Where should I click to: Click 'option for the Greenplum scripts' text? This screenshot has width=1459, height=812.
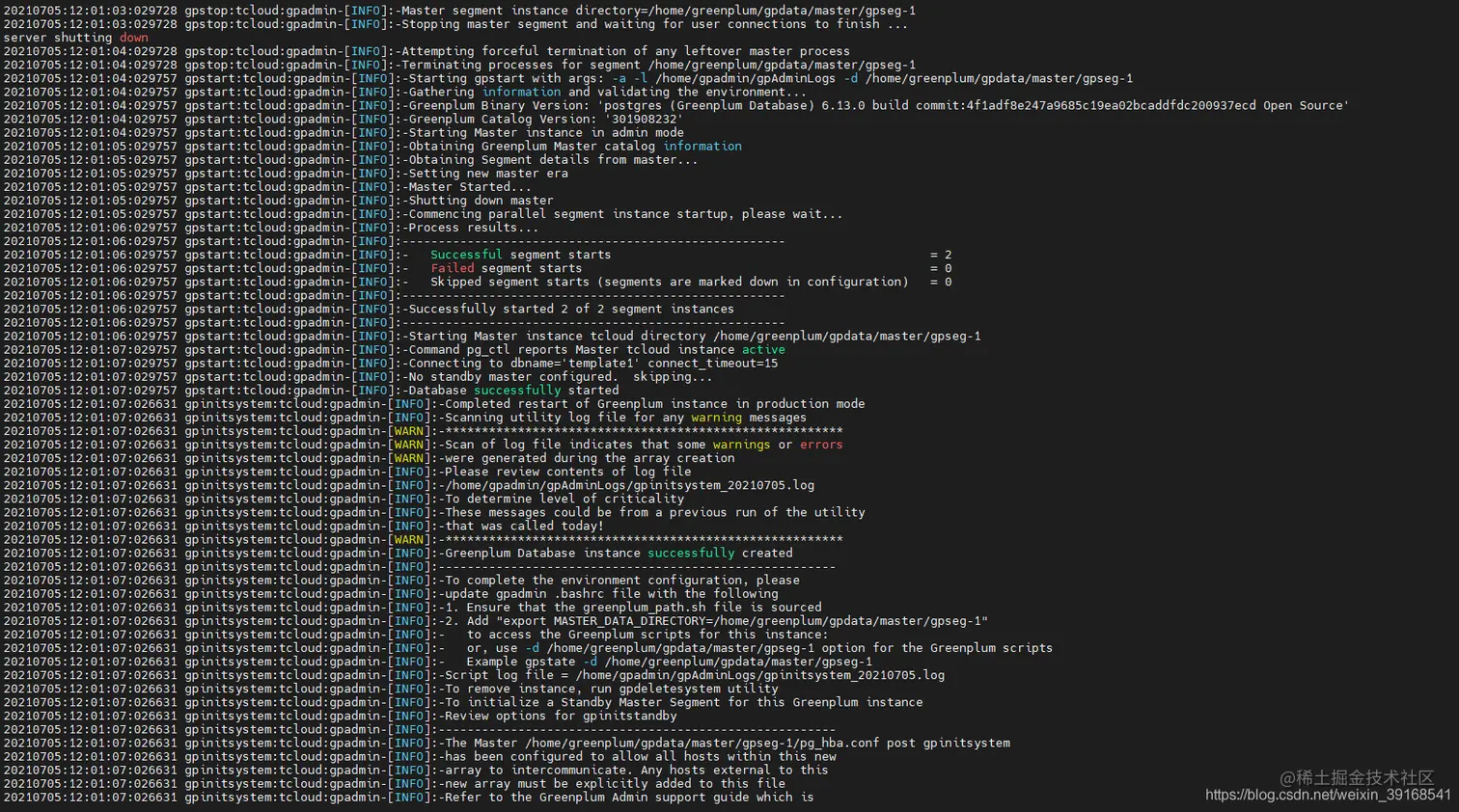point(937,648)
